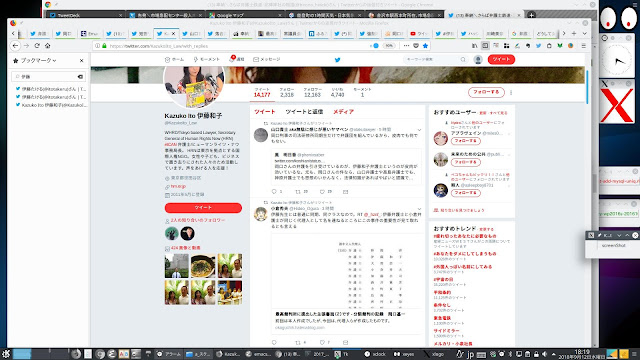Save page with the Pocket icon
Screen dimensions: 640x360
pos(416,46)
